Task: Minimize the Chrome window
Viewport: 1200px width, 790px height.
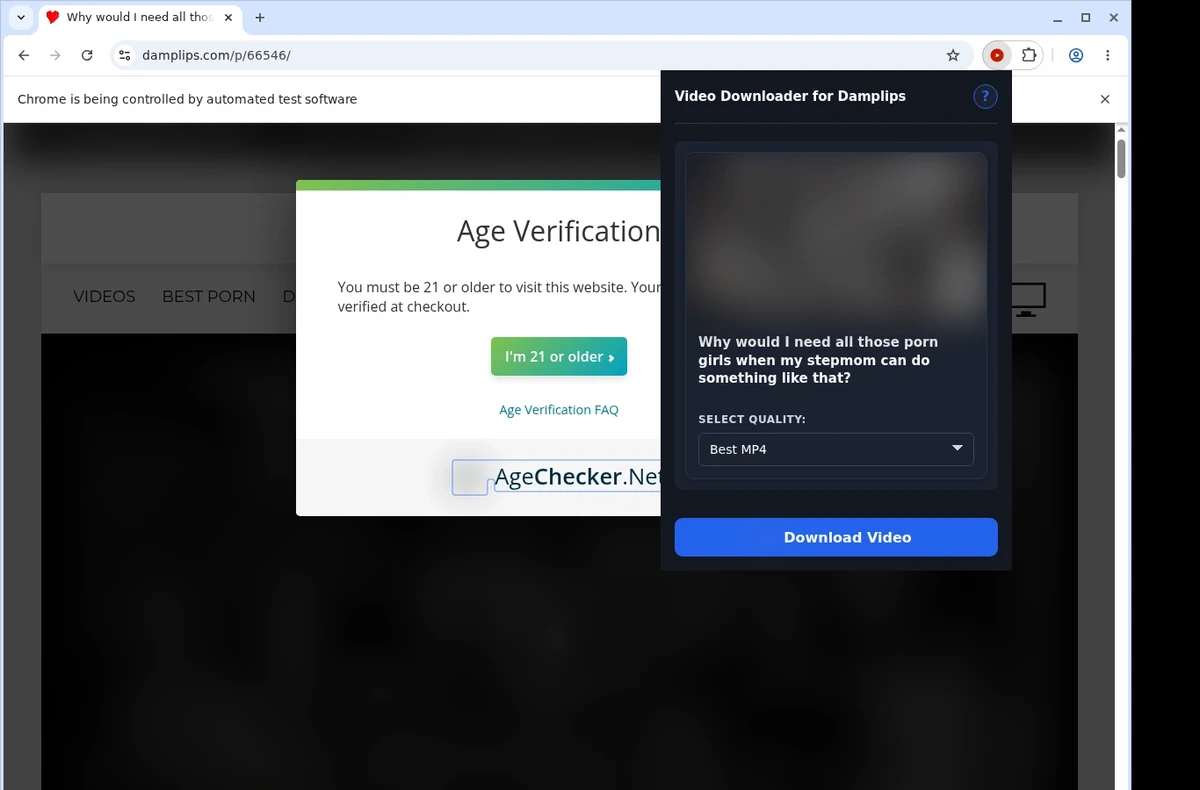Action: [1058, 17]
